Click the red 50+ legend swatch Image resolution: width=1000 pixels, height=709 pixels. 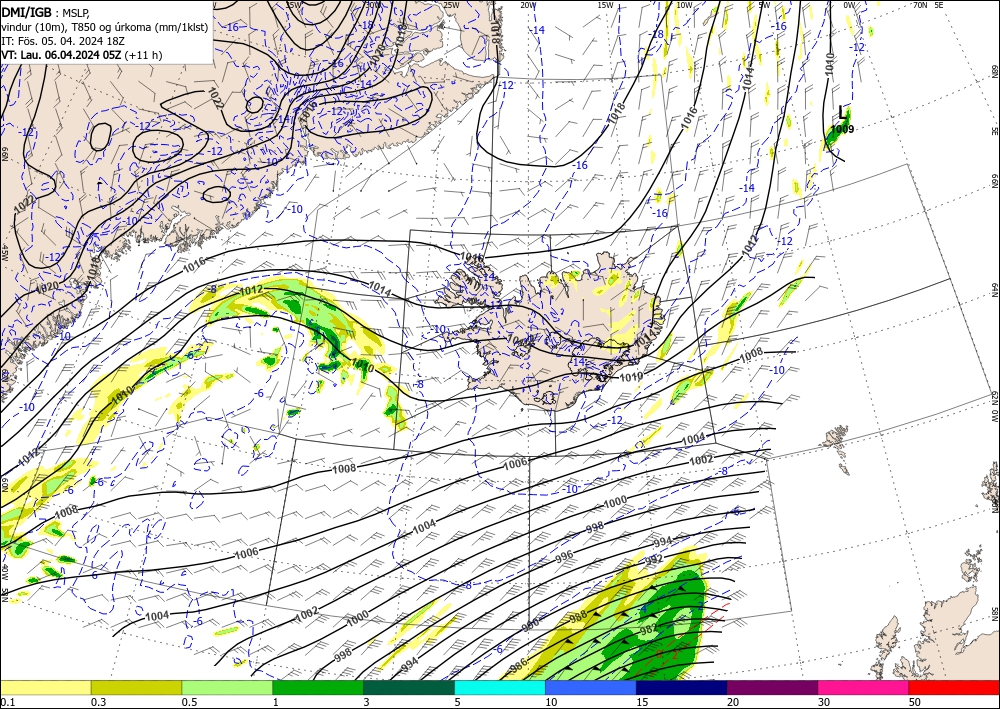[954, 687]
